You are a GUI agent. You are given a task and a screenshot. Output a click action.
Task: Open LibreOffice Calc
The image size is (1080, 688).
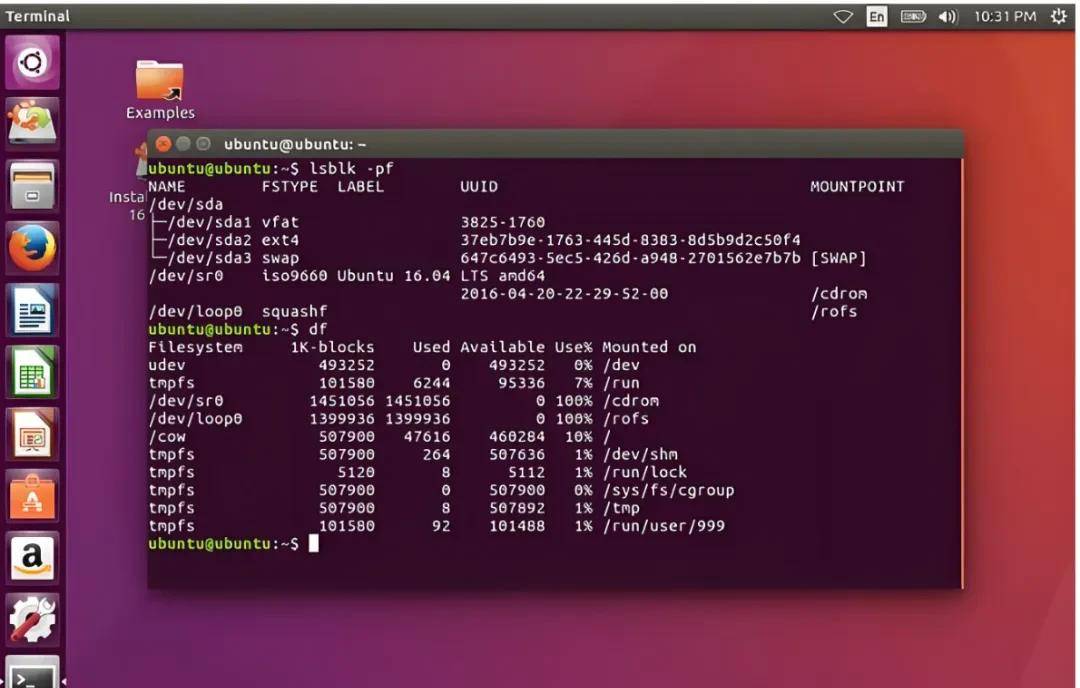32,372
